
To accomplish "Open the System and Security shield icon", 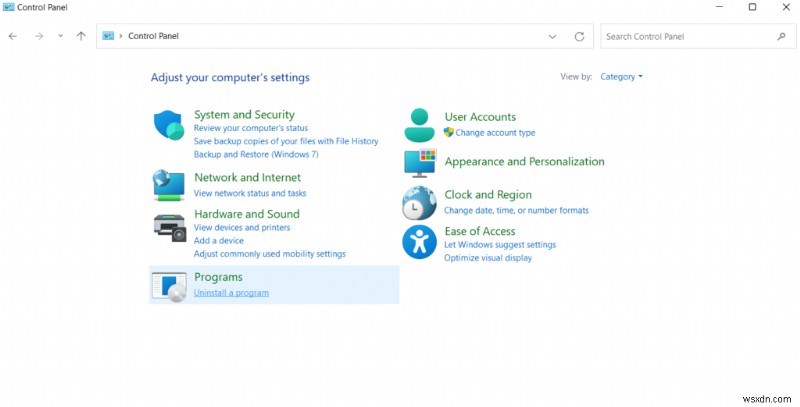I will 169,125.
